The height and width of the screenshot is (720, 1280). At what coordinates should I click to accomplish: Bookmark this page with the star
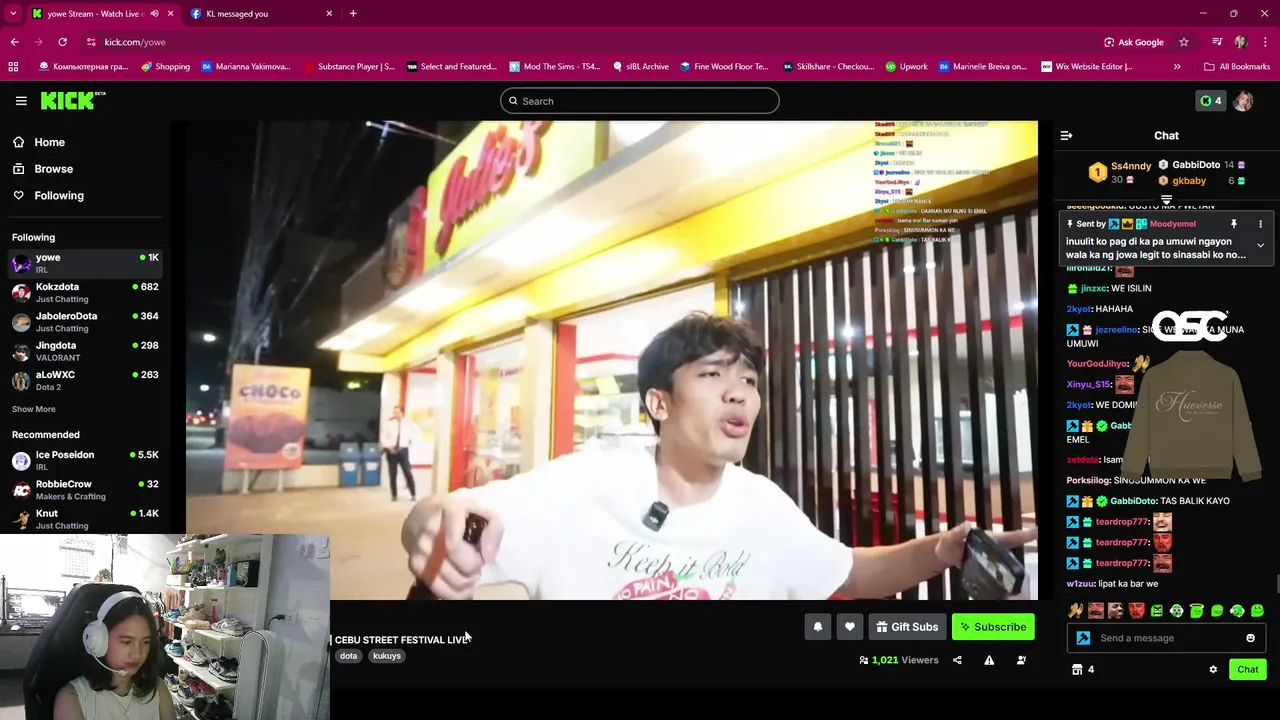click(1184, 42)
